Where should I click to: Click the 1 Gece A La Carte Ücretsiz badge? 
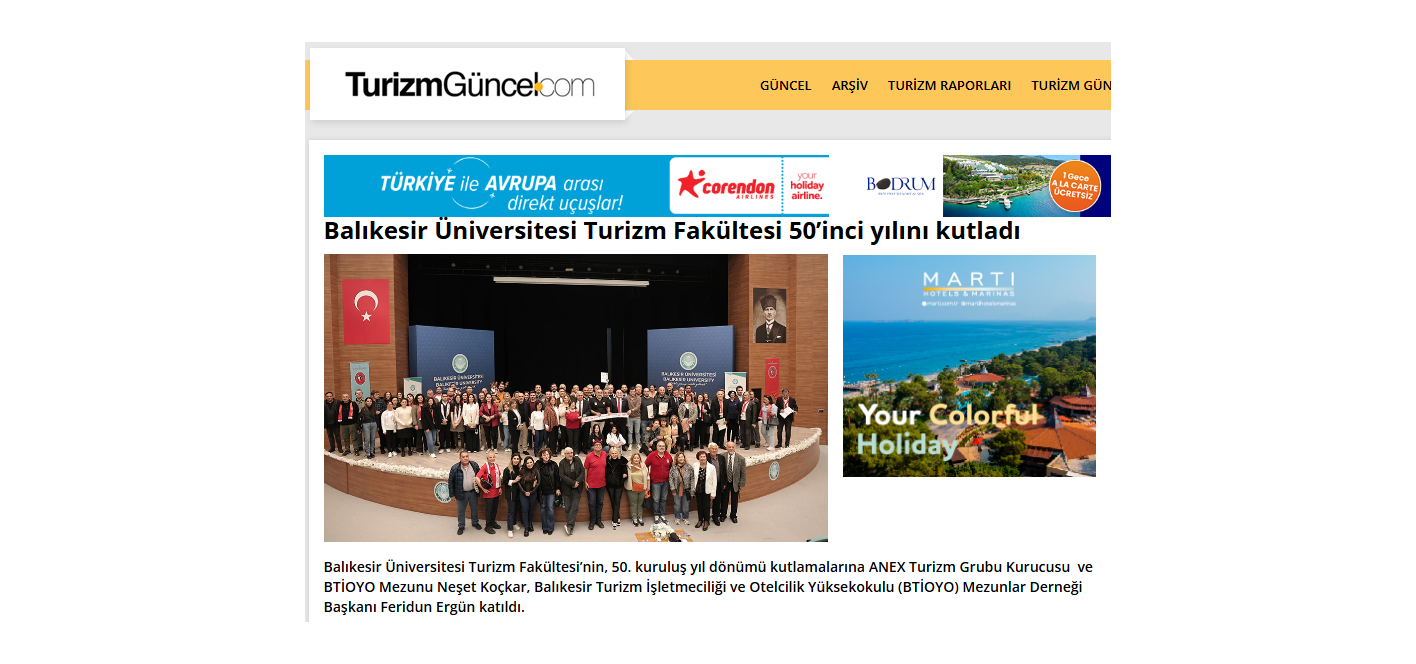tap(1075, 186)
